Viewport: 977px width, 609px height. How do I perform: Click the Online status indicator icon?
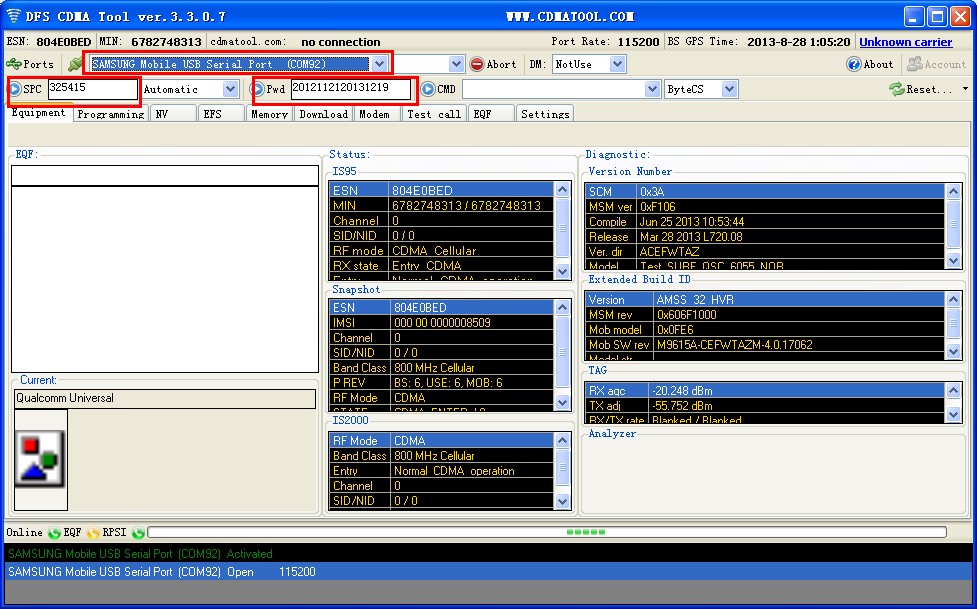pyautogui.click(x=54, y=533)
